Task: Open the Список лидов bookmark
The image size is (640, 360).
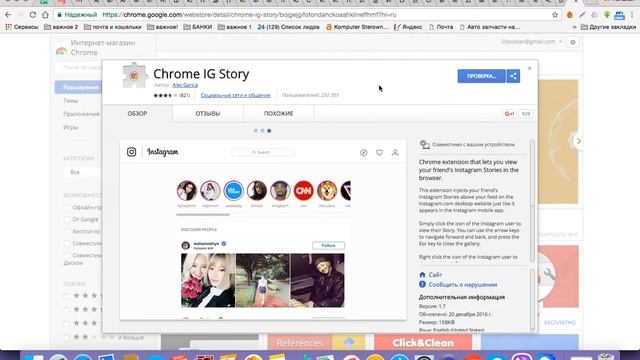Action: (x=289, y=27)
